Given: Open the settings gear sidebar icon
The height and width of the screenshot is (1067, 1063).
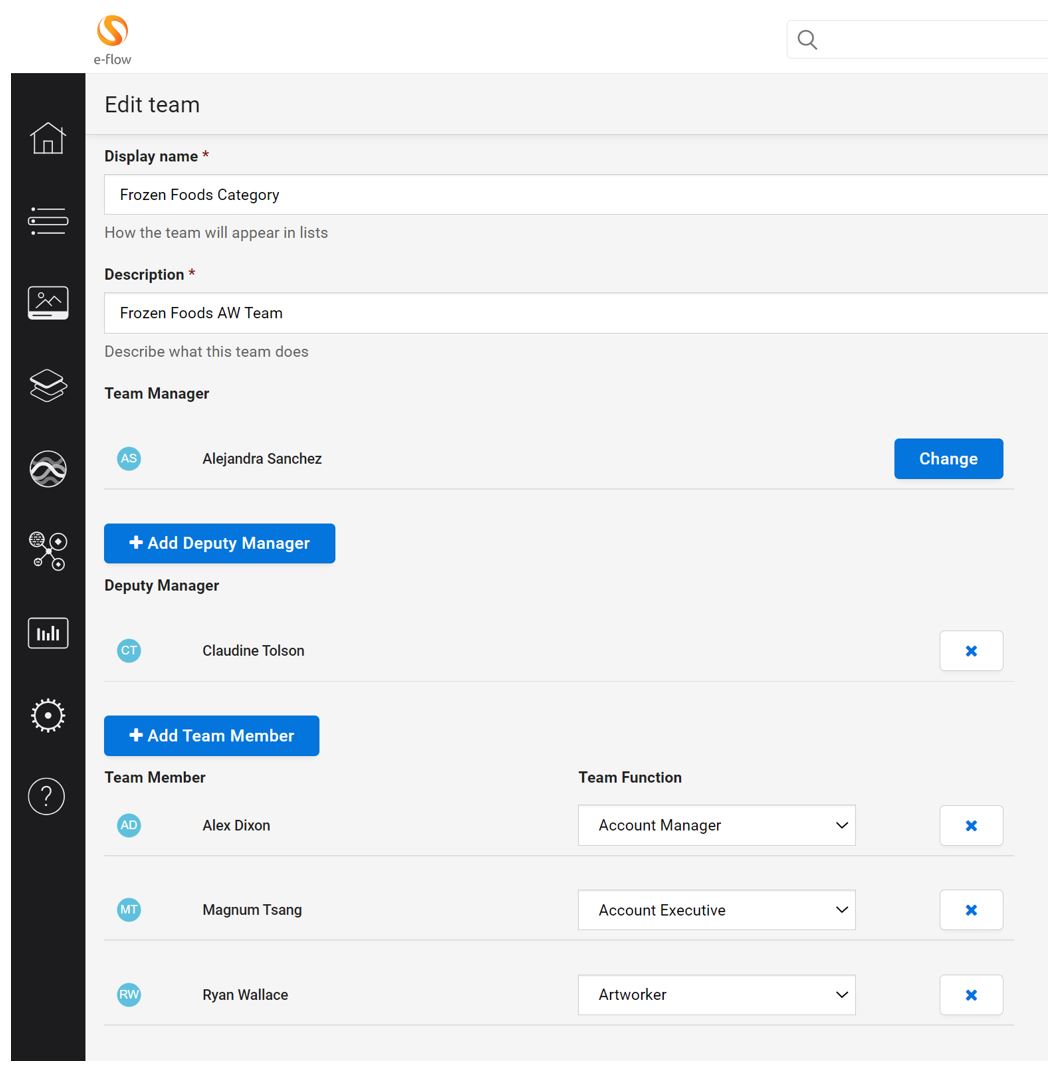Looking at the screenshot, I should (x=48, y=716).
